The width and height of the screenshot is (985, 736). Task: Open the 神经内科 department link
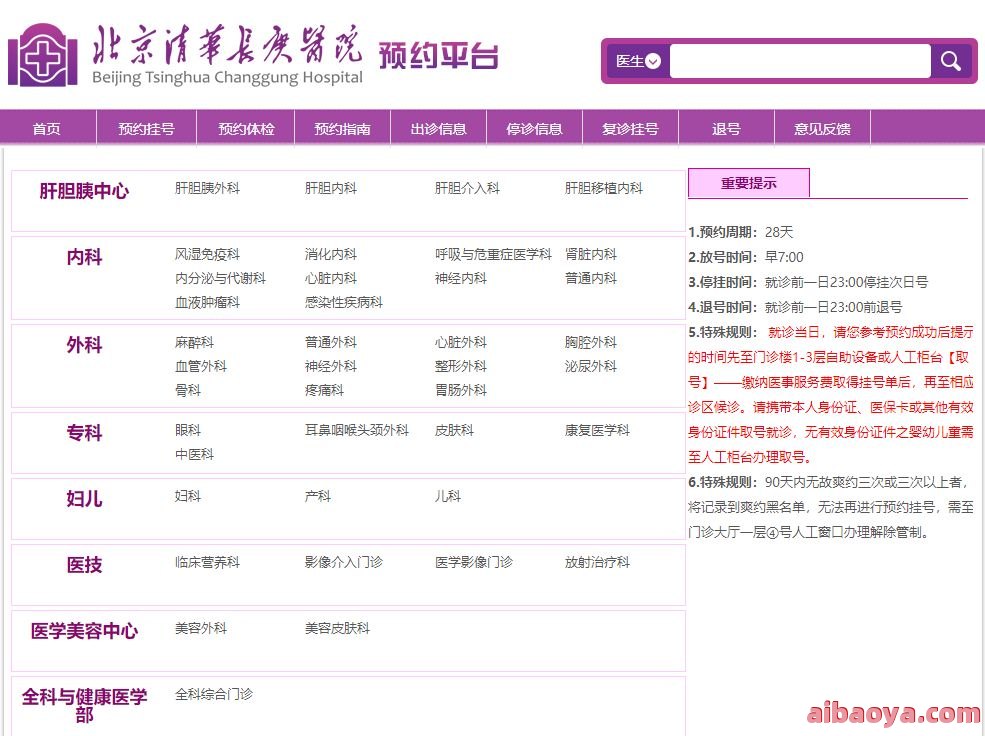coord(460,278)
